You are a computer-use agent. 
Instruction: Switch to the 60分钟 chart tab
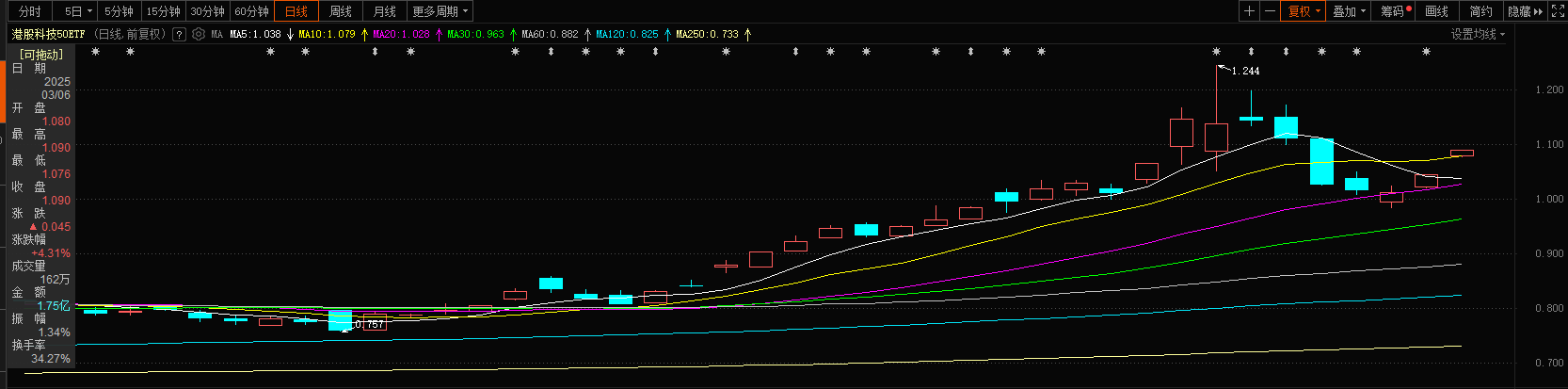click(x=251, y=11)
